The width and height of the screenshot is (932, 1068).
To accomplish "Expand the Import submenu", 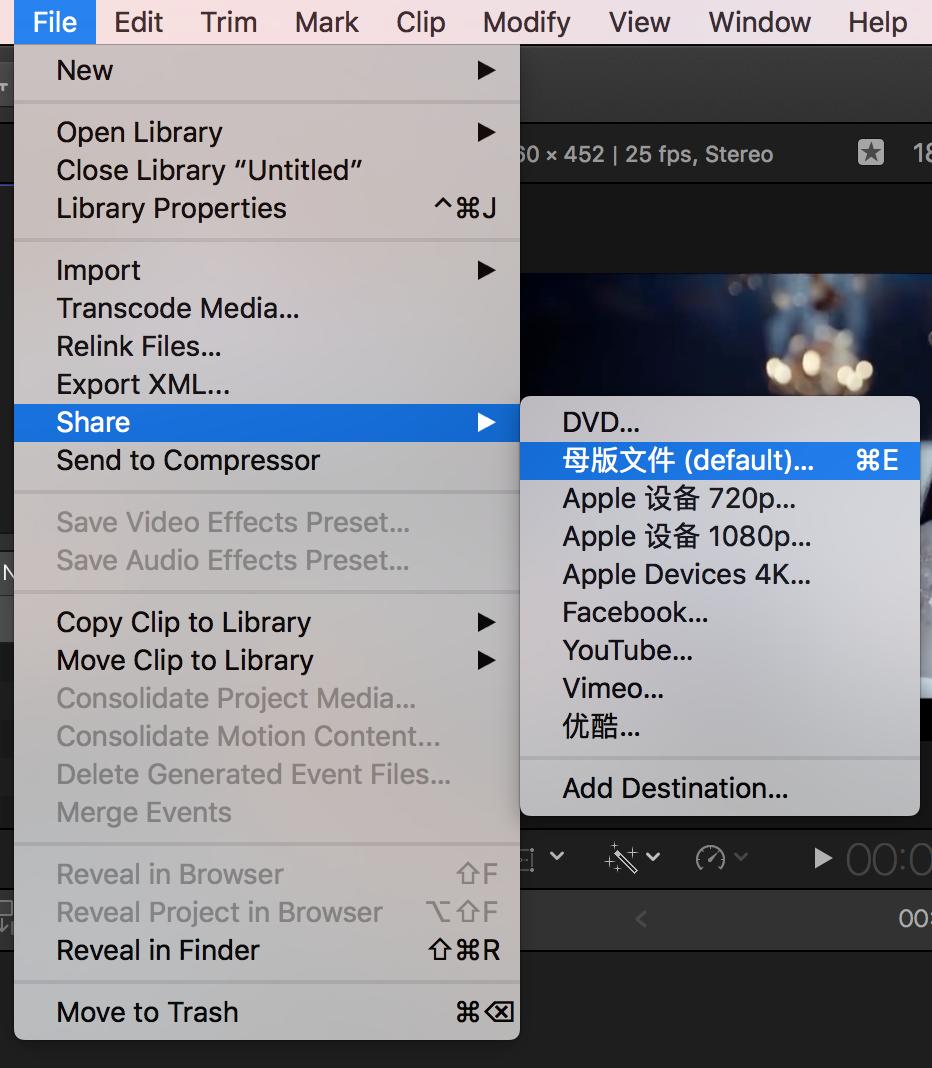I will (x=266, y=270).
